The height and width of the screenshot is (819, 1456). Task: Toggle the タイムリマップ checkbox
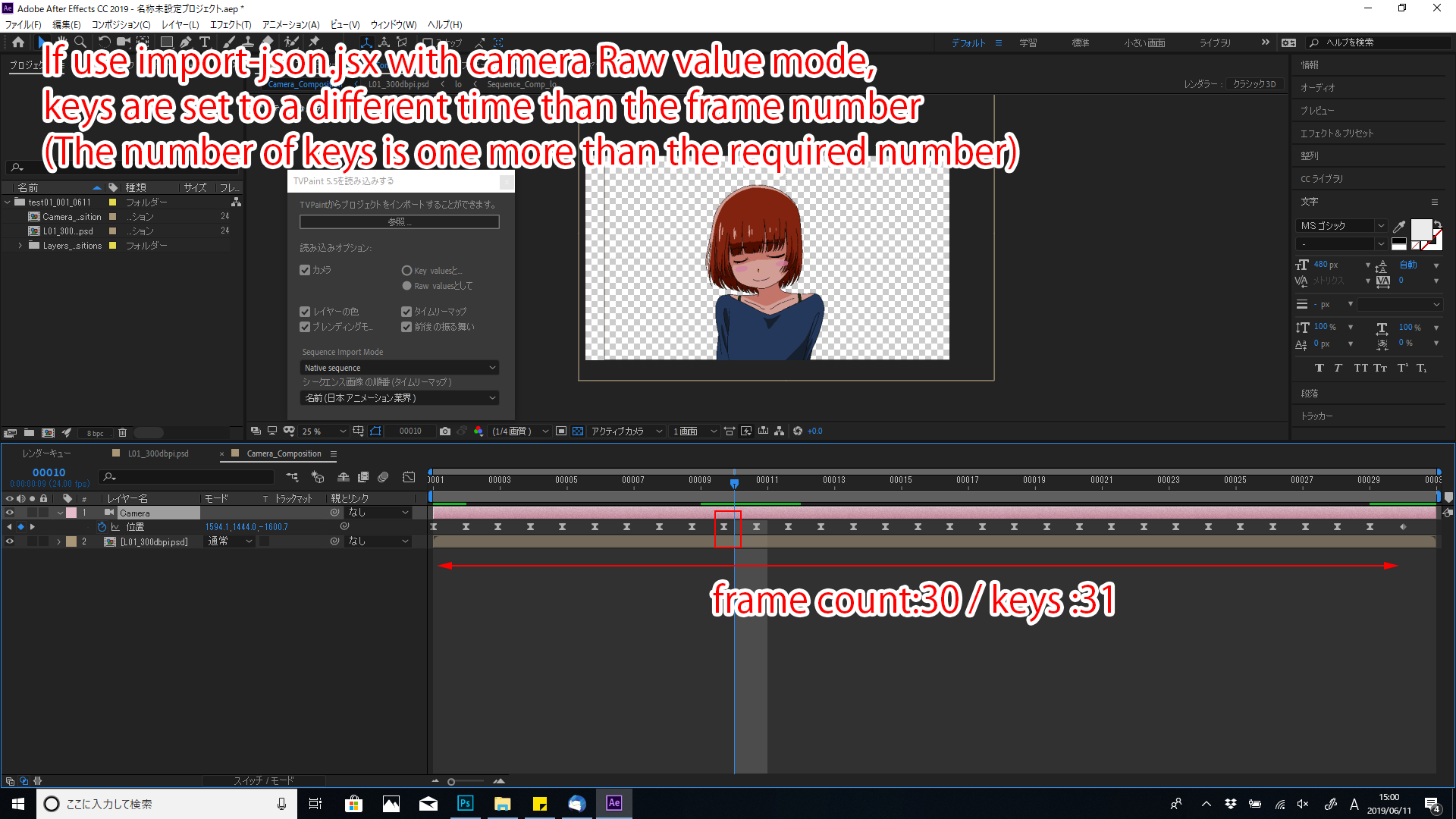(406, 312)
